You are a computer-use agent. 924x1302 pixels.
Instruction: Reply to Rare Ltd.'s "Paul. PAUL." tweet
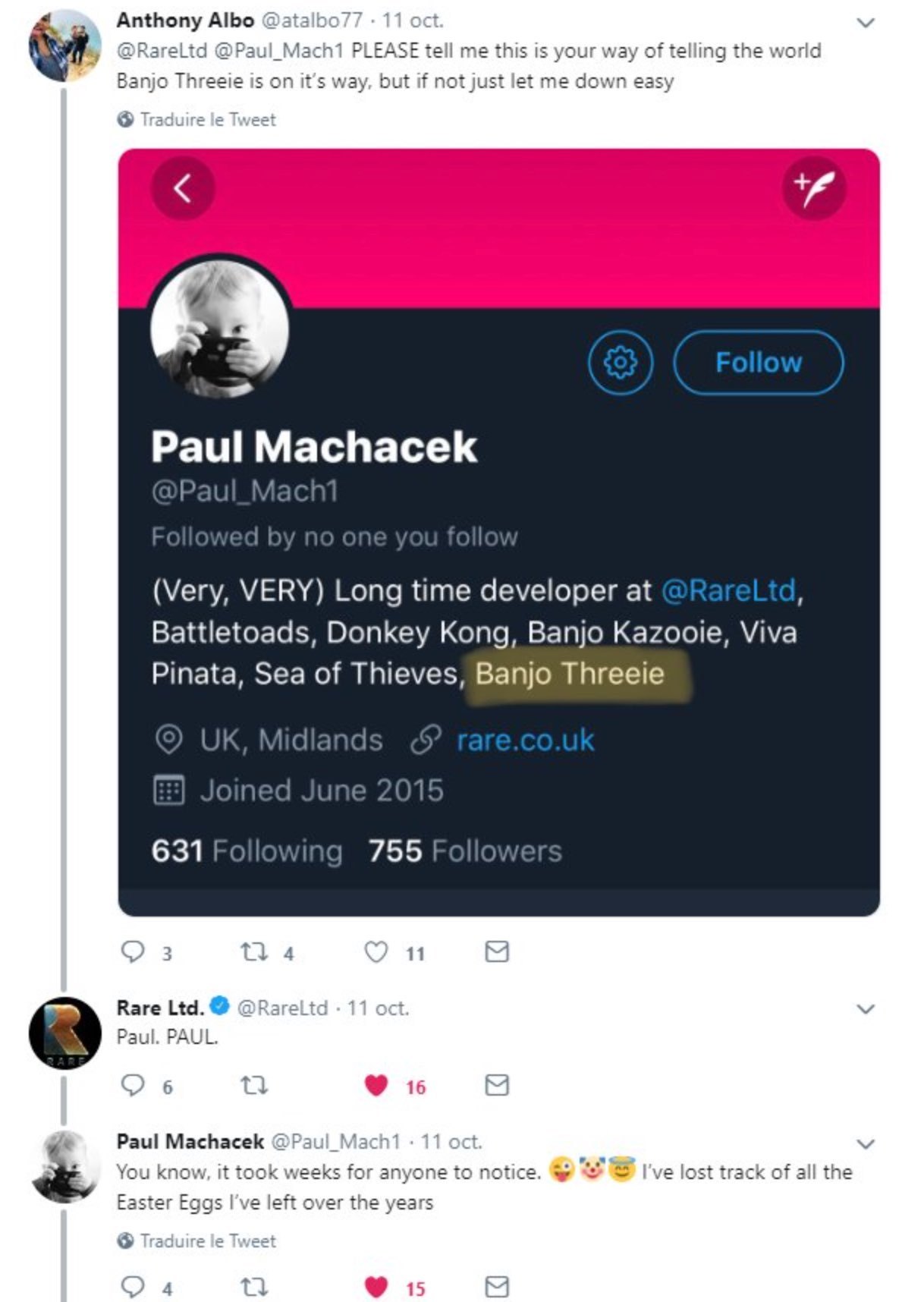[133, 1086]
